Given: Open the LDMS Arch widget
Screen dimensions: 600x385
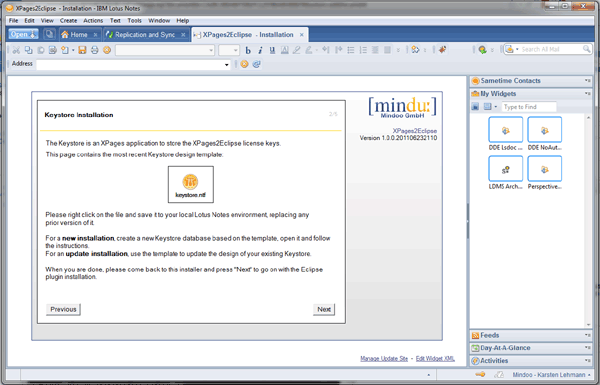Looking at the screenshot, I should pos(505,173).
